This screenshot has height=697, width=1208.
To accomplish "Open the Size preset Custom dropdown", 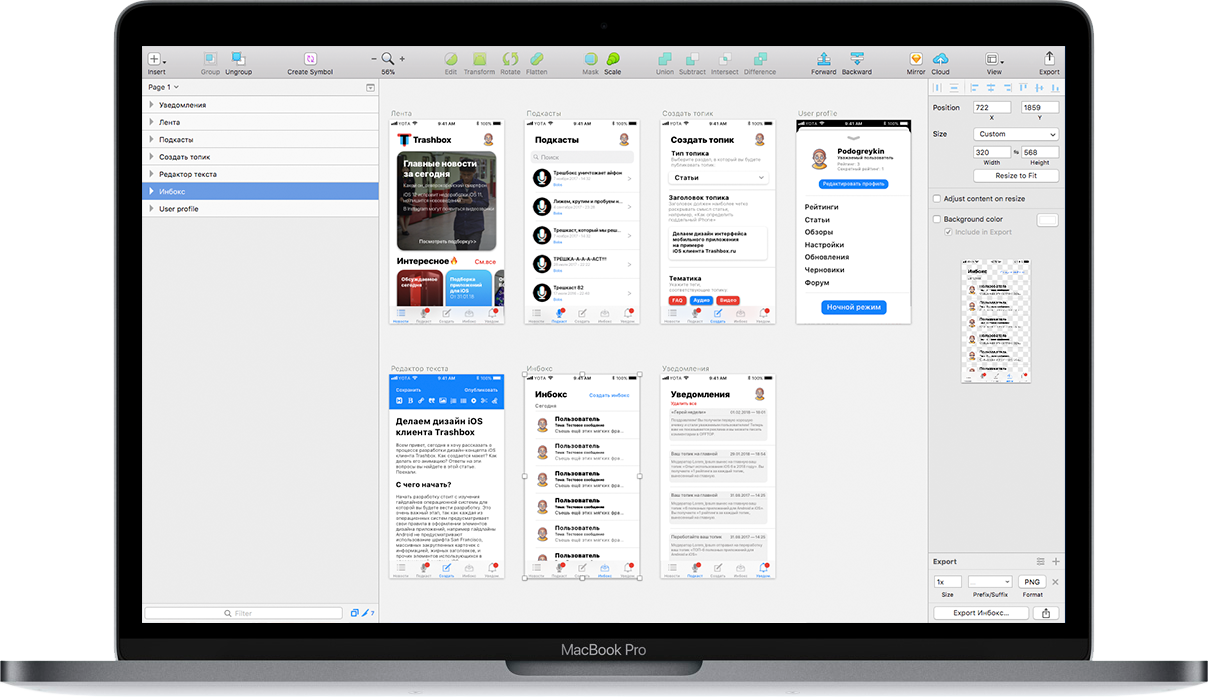I will point(1016,134).
